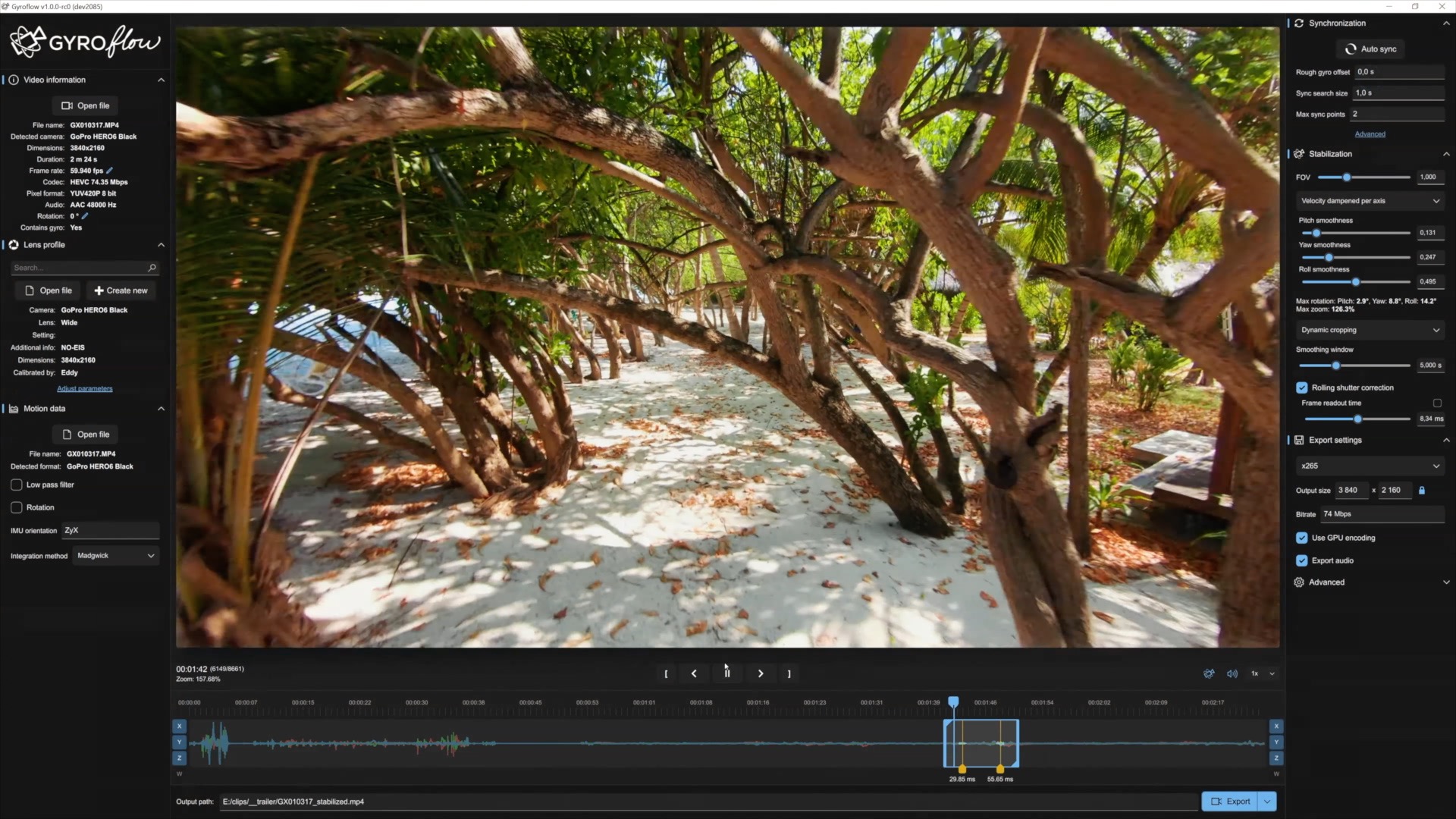Open the 1x playback speed dropdown
The height and width of the screenshot is (819, 1456).
click(1263, 673)
